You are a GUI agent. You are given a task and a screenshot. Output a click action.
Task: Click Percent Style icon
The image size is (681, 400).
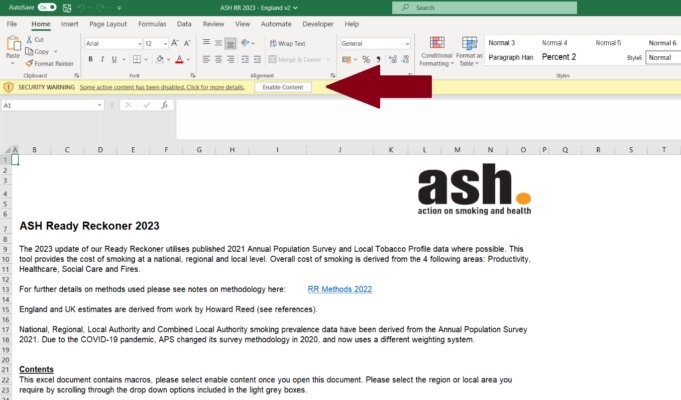pos(366,60)
